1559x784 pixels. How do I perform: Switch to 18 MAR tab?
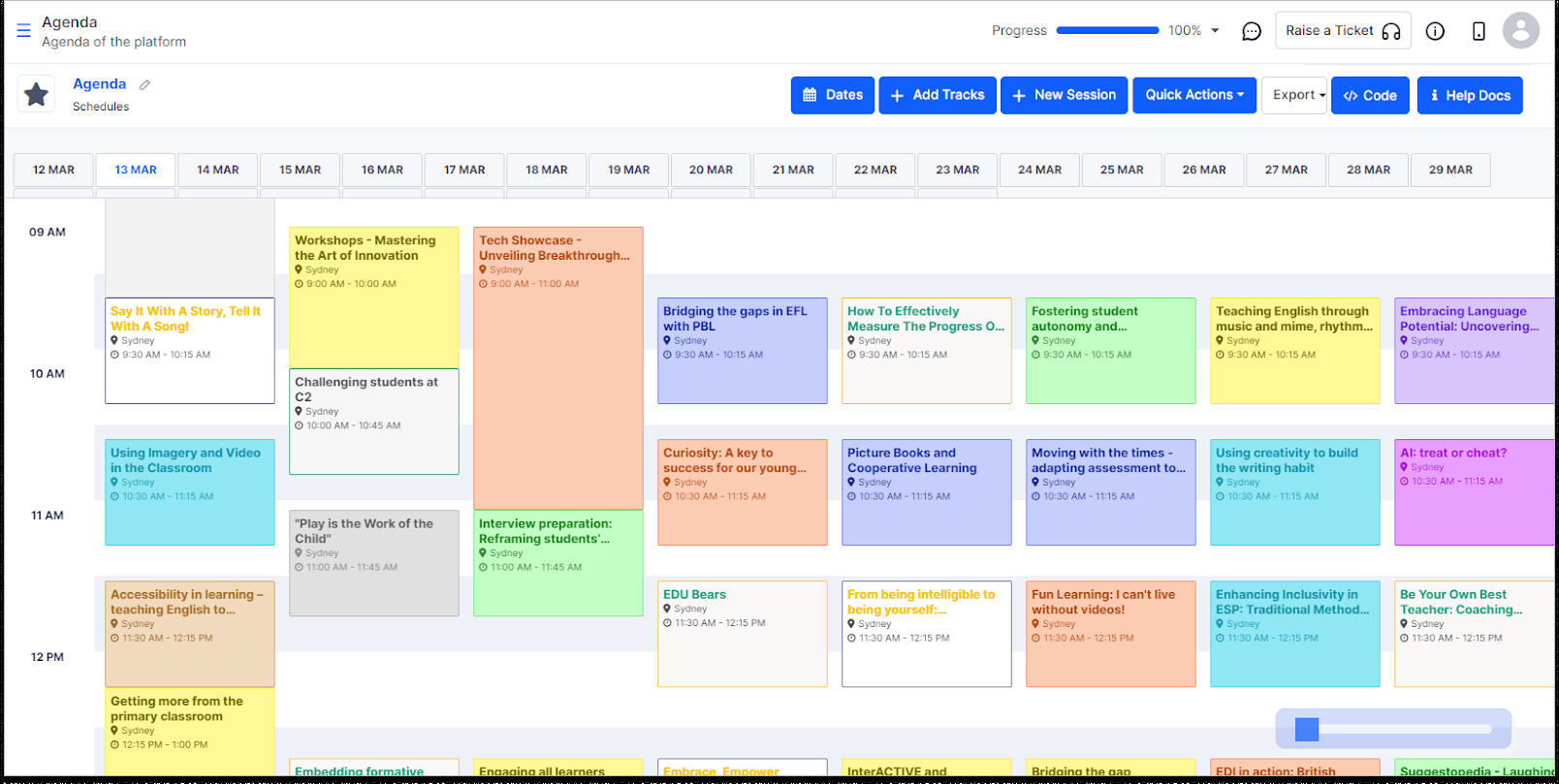pyautogui.click(x=547, y=170)
